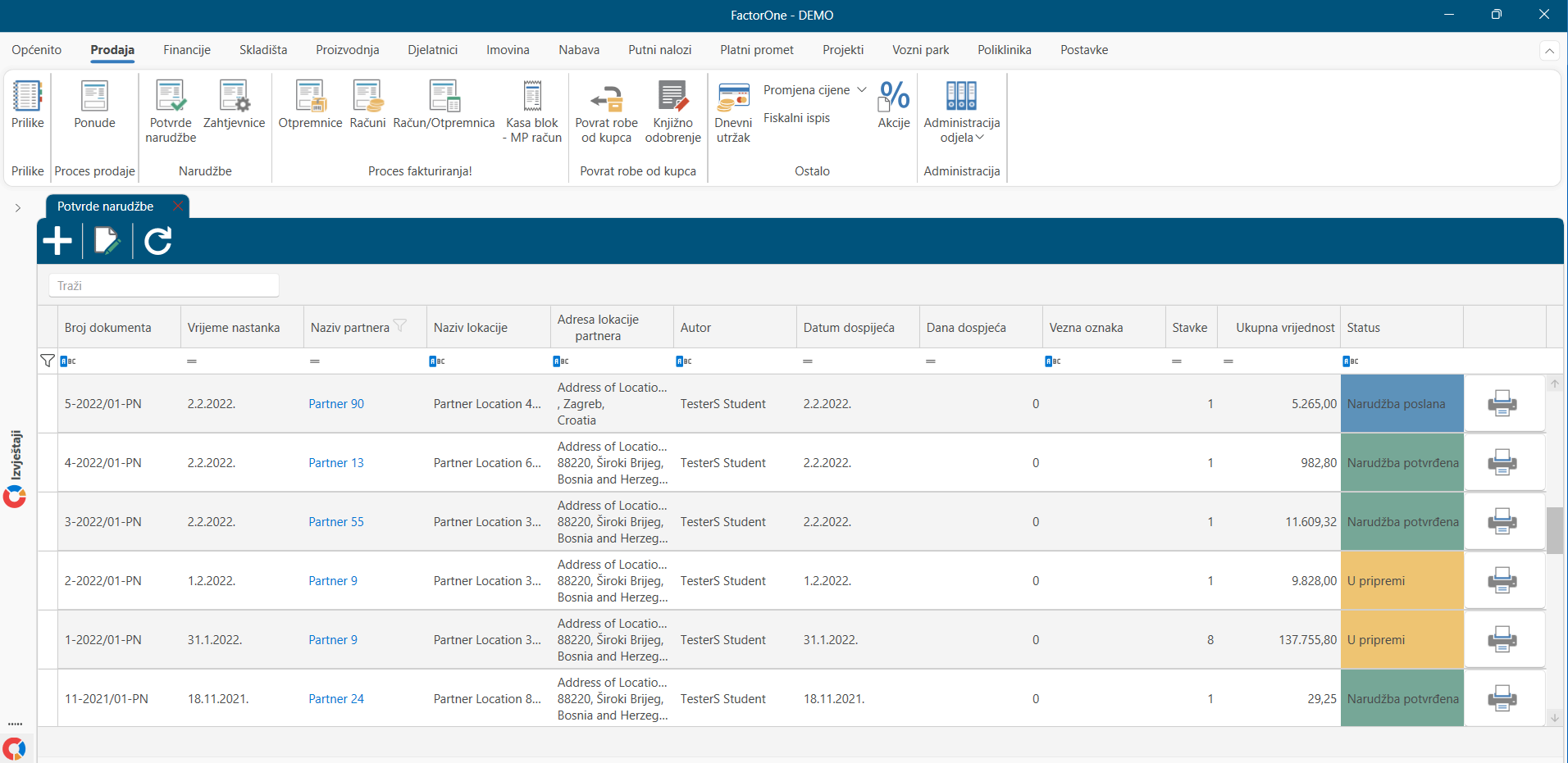Open the Partner 90 link
This screenshot has width=1568, height=763.
(x=336, y=404)
